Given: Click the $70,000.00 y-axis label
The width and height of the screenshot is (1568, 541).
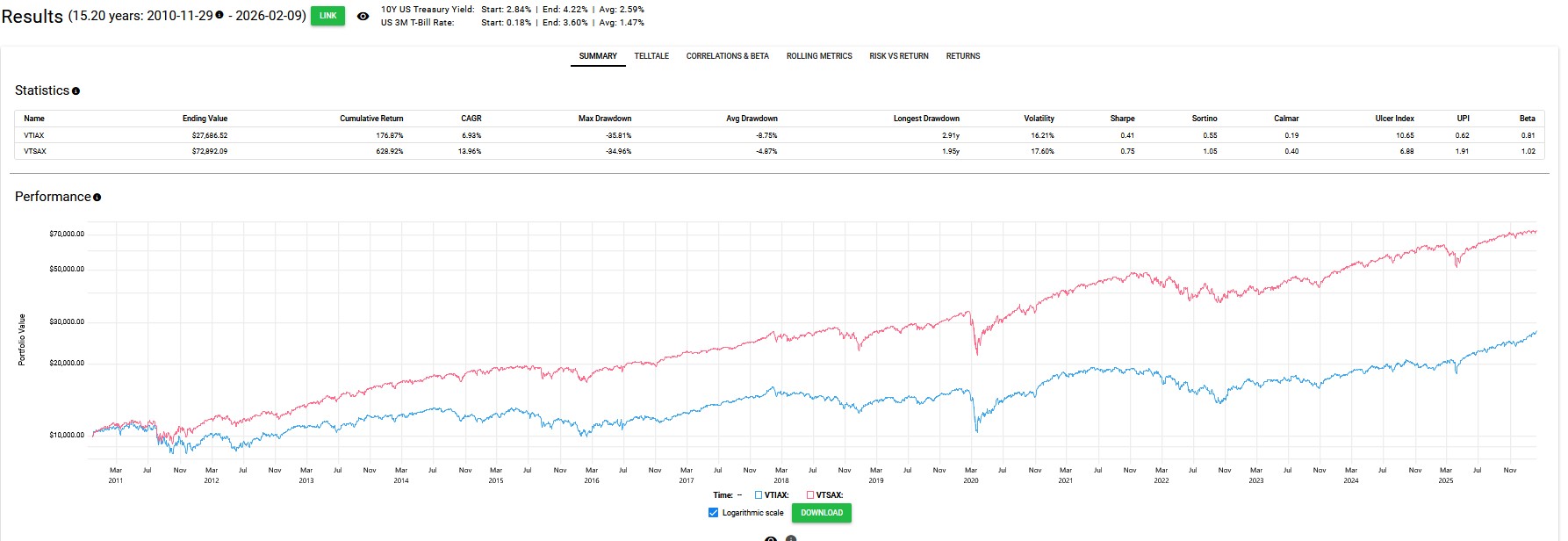Looking at the screenshot, I should tap(67, 234).
